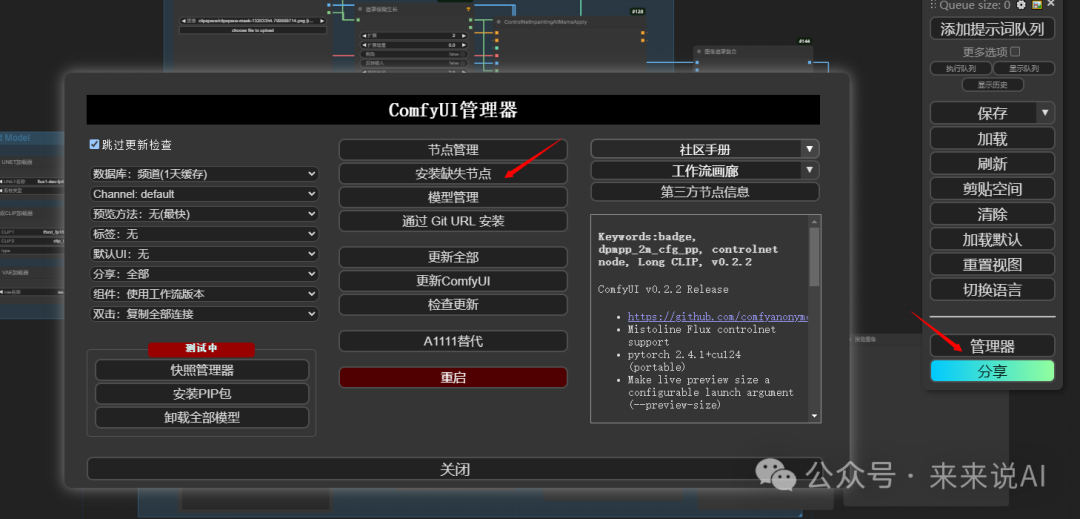Click release notes scrollbar down arrow
The height and width of the screenshot is (519, 1080).
(x=814, y=416)
